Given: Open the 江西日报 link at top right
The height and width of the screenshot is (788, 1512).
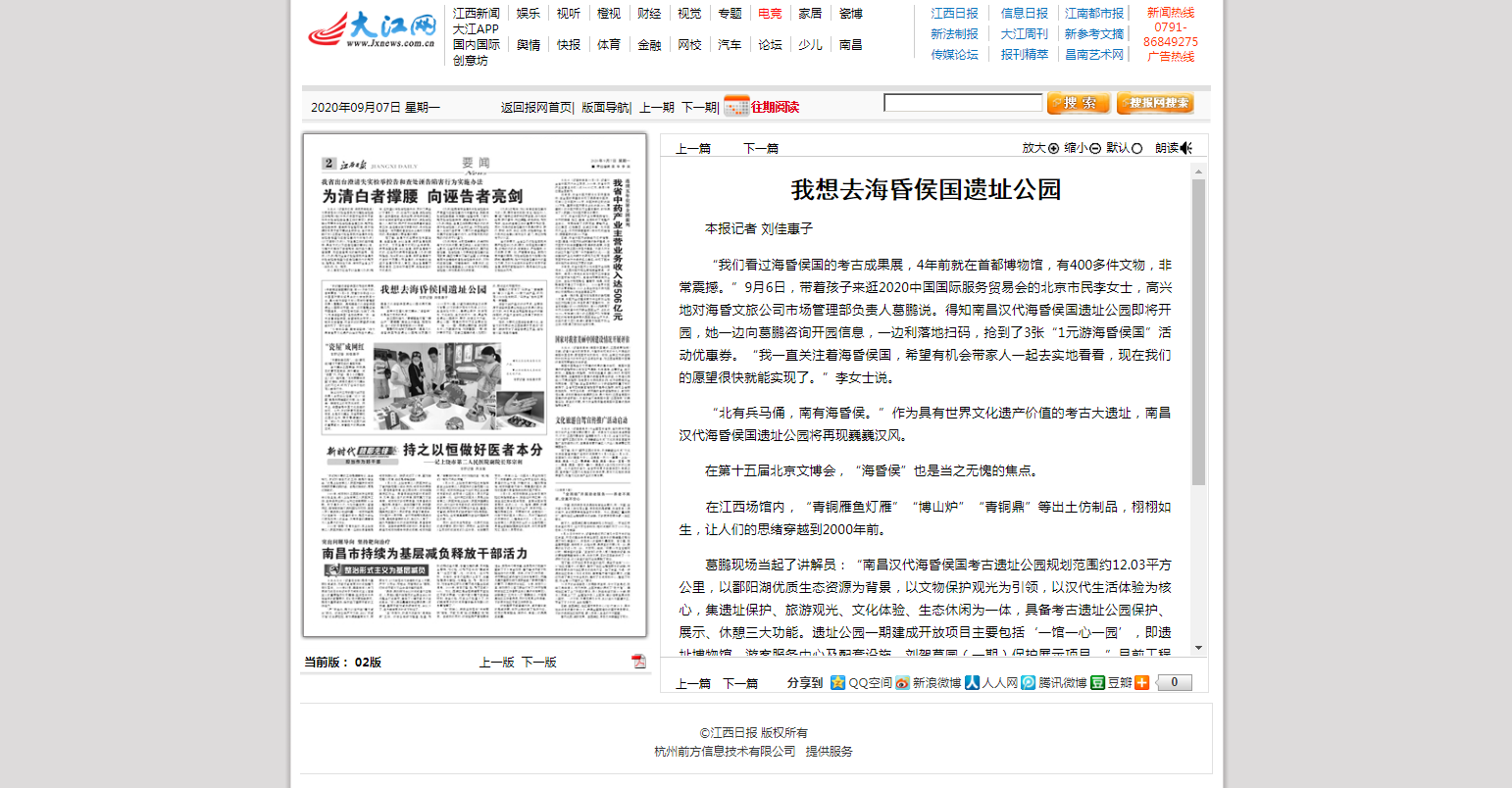Looking at the screenshot, I should pos(954,14).
